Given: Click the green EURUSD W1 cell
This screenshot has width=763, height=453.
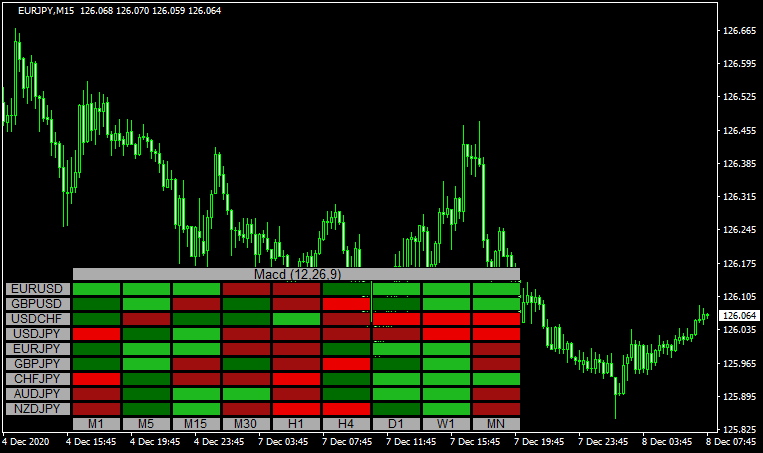Looking at the screenshot, I should coord(446,289).
